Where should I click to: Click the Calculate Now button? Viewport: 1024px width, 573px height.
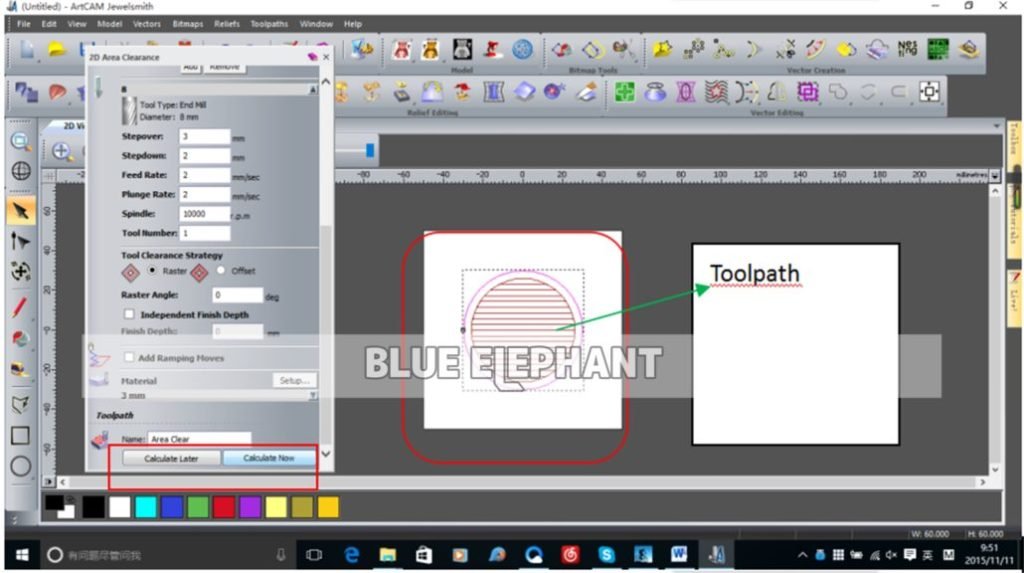coord(268,458)
